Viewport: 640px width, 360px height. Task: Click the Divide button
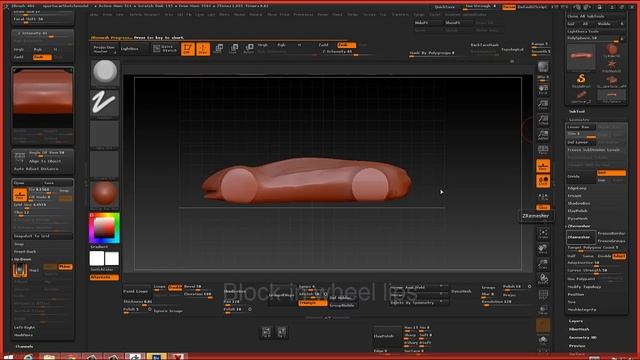pyautogui.click(x=581, y=176)
